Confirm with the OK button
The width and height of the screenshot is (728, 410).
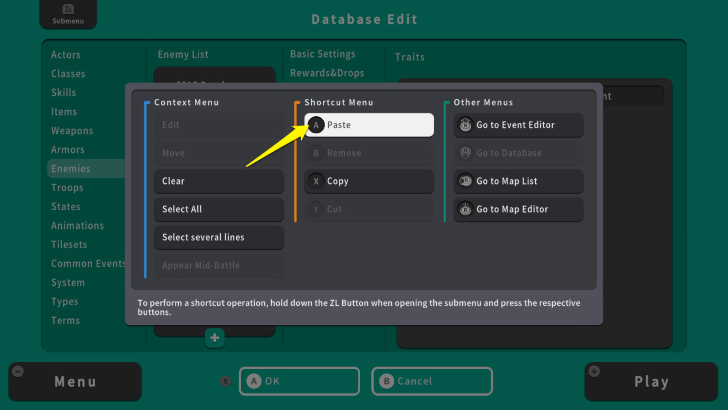(299, 381)
